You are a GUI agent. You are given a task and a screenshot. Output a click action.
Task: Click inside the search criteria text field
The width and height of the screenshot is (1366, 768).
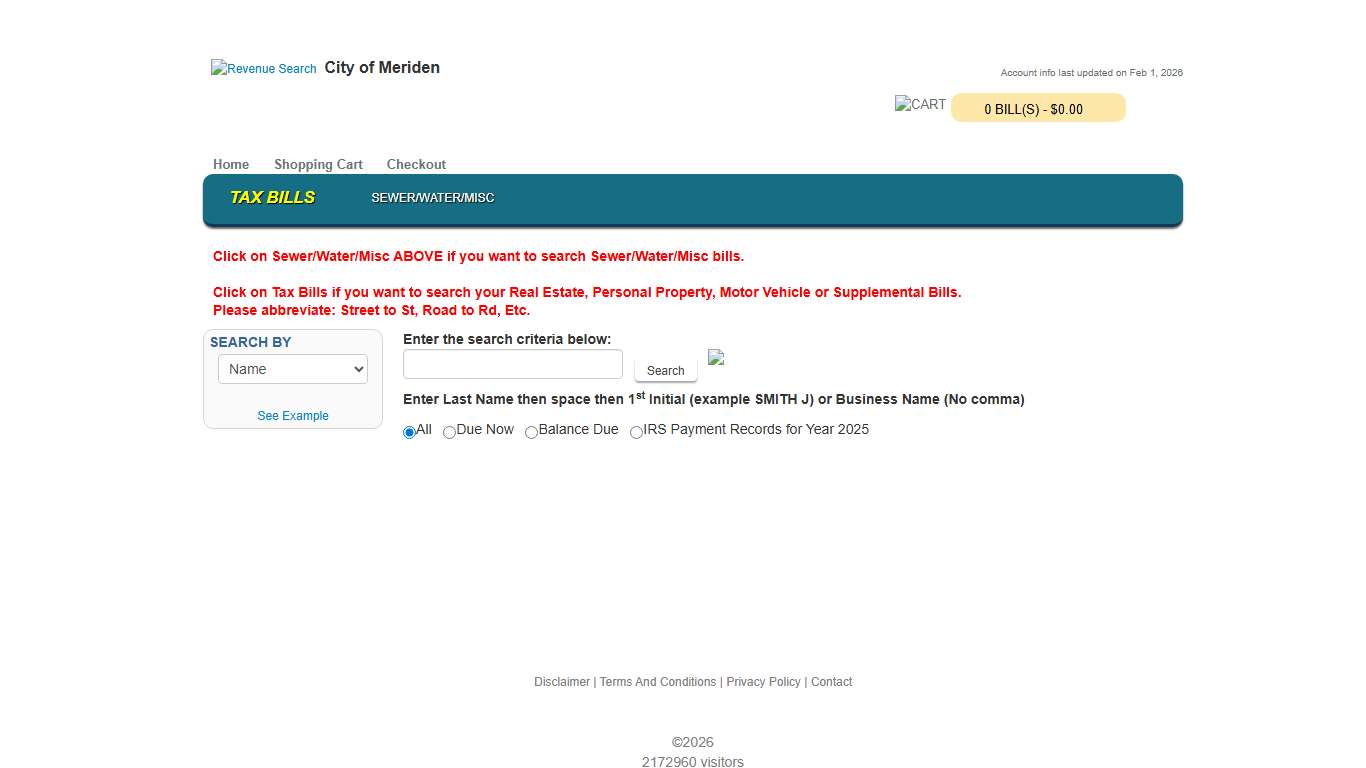[512, 363]
